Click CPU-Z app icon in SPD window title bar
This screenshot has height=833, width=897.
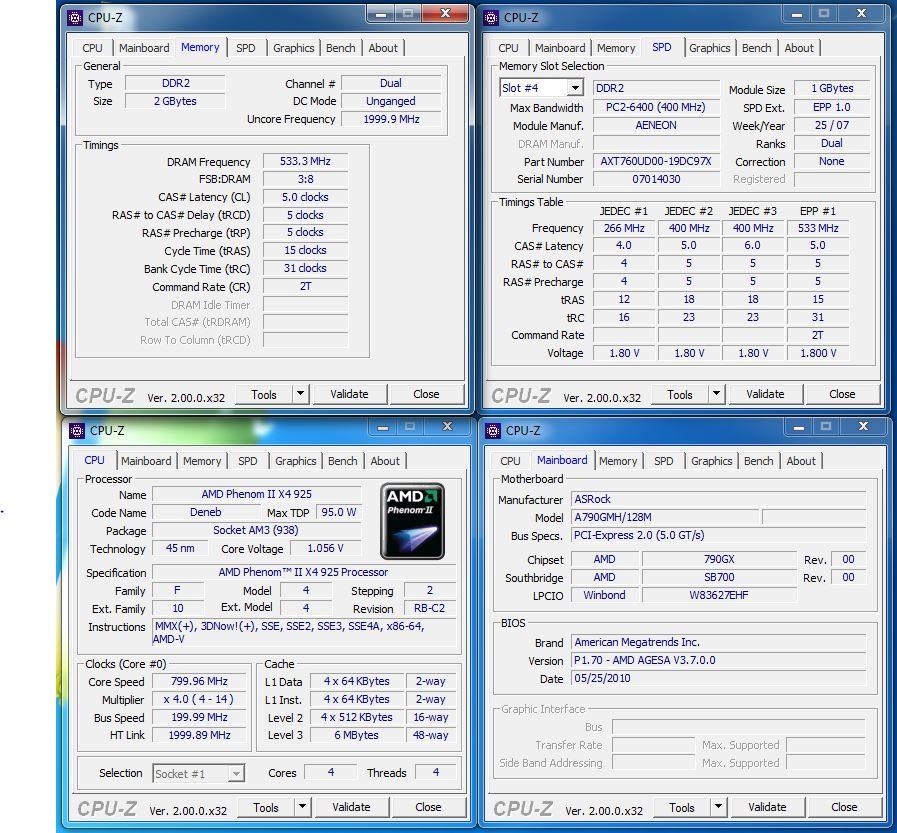491,18
